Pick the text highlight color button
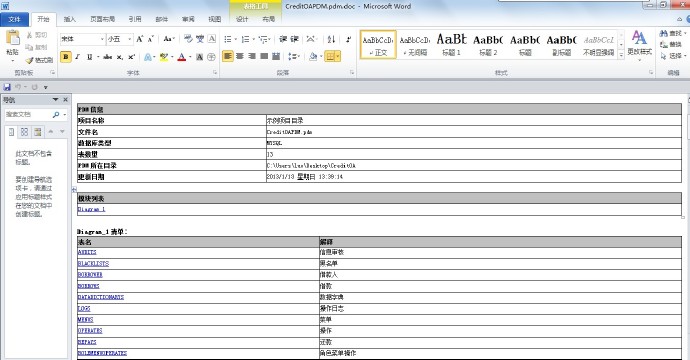The image size is (690, 360). (x=164, y=57)
